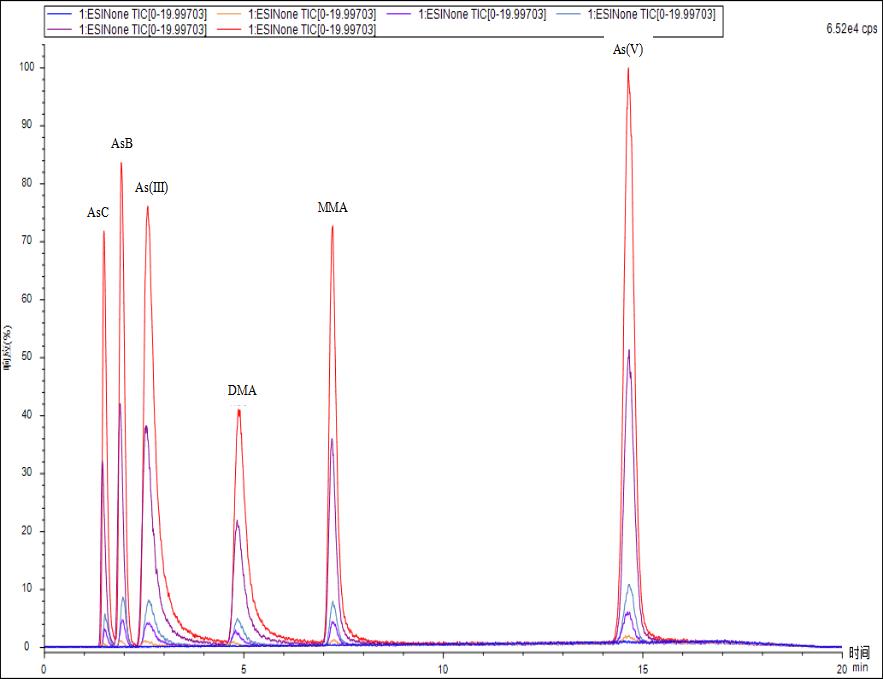Click the top of the red DMA peak
The image size is (884, 679).
point(239,409)
